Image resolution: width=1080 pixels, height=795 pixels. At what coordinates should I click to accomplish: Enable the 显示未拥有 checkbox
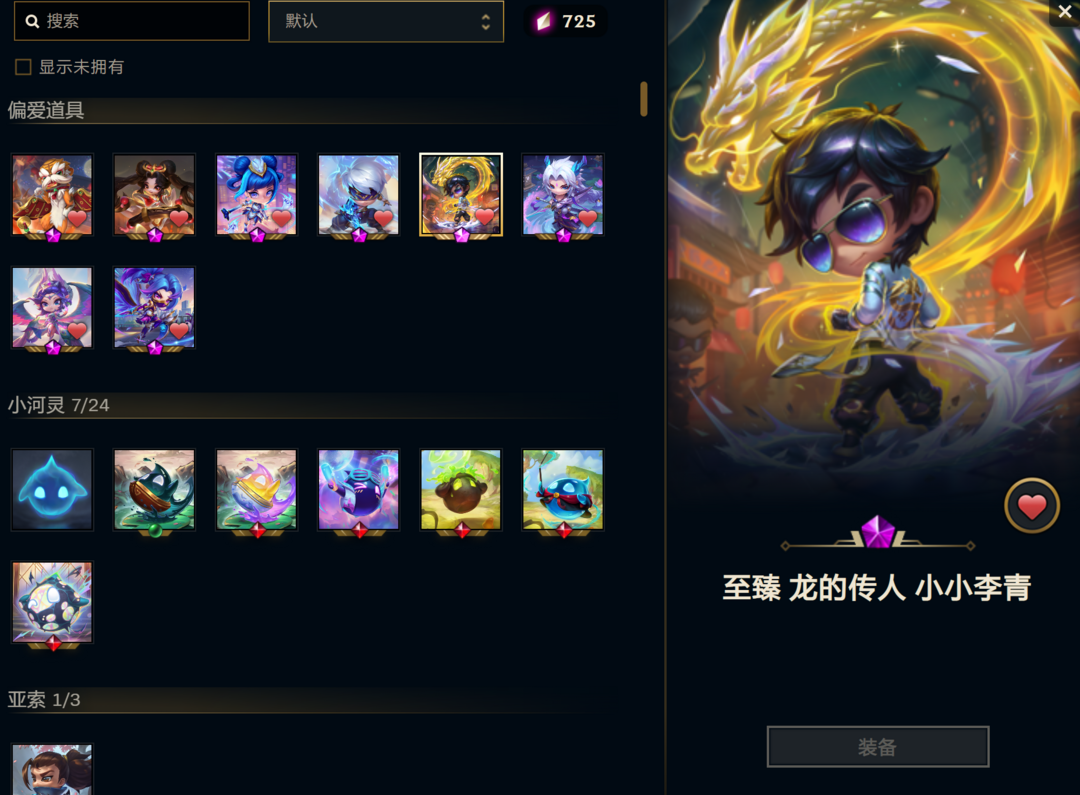pyautogui.click(x=23, y=67)
